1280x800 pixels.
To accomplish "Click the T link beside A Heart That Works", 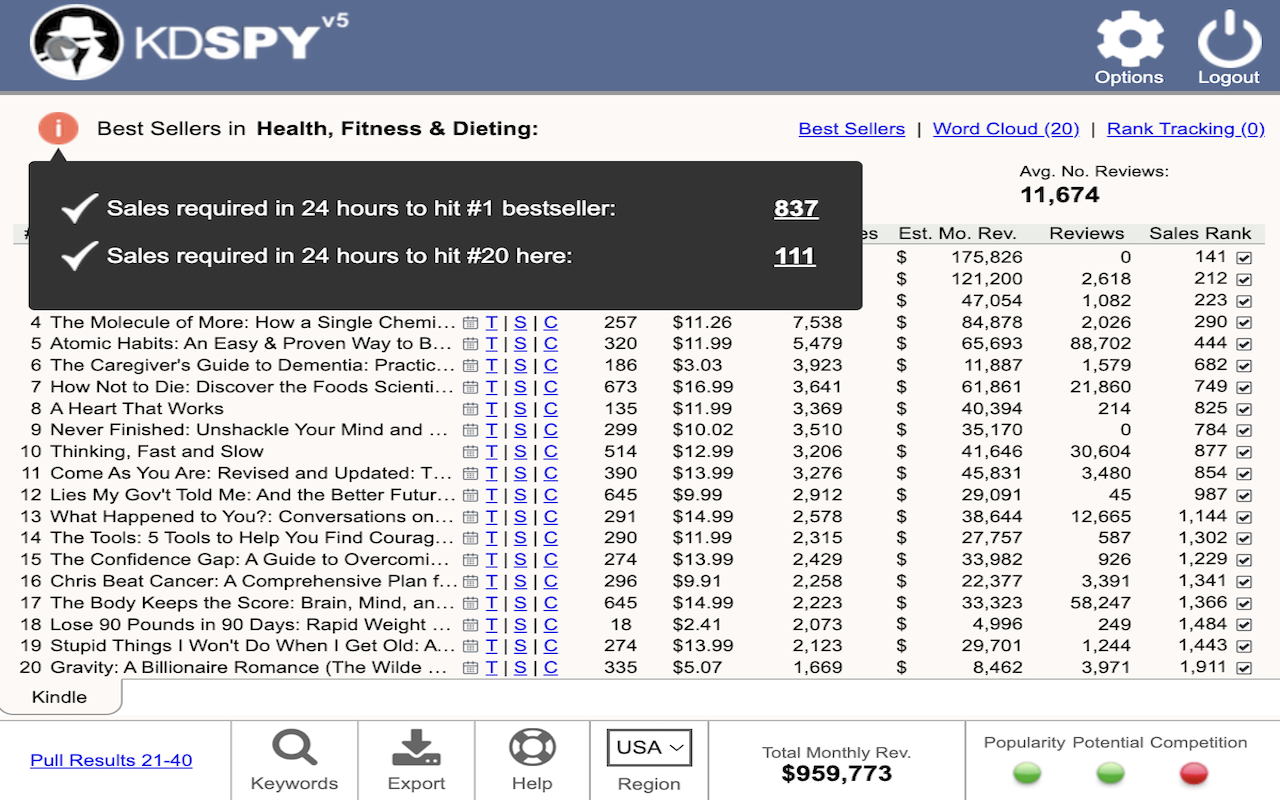I will click(492, 408).
